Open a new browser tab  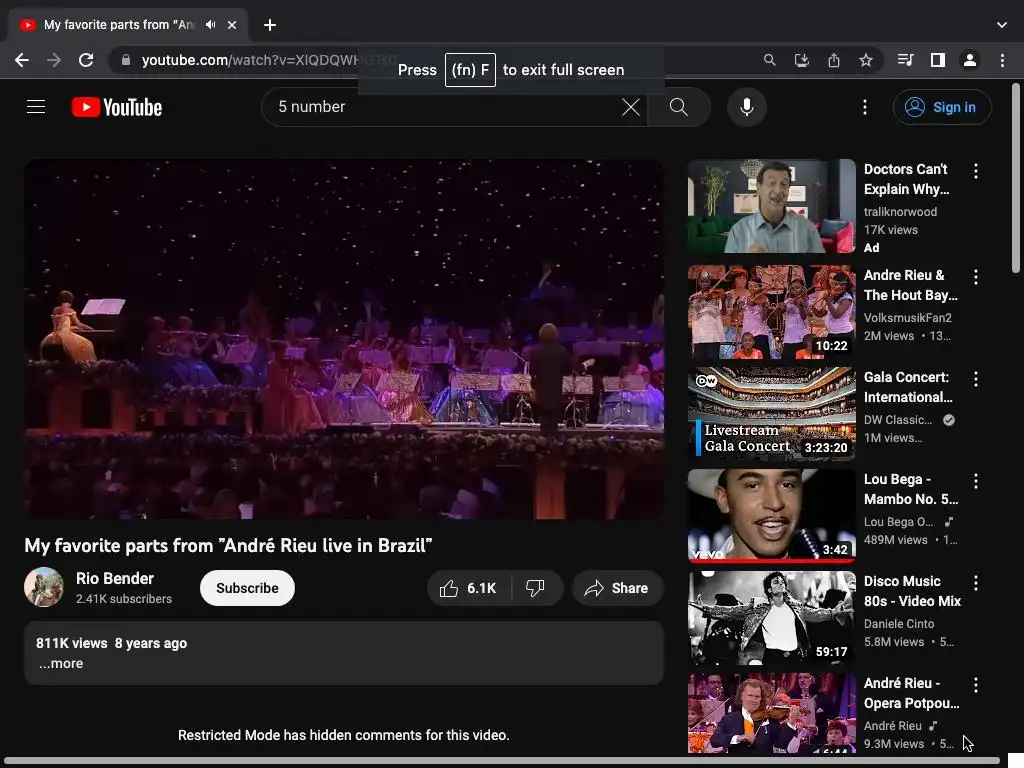(270, 25)
